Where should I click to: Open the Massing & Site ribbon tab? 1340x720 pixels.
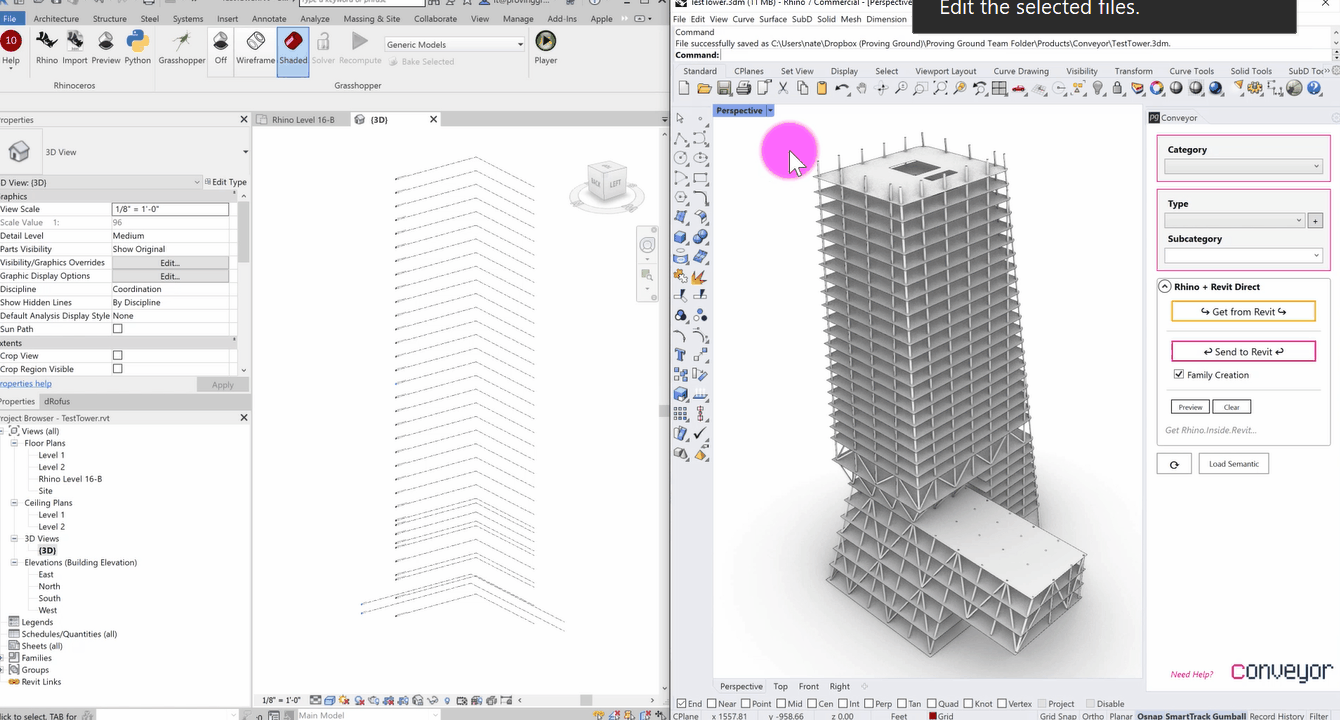371,19
